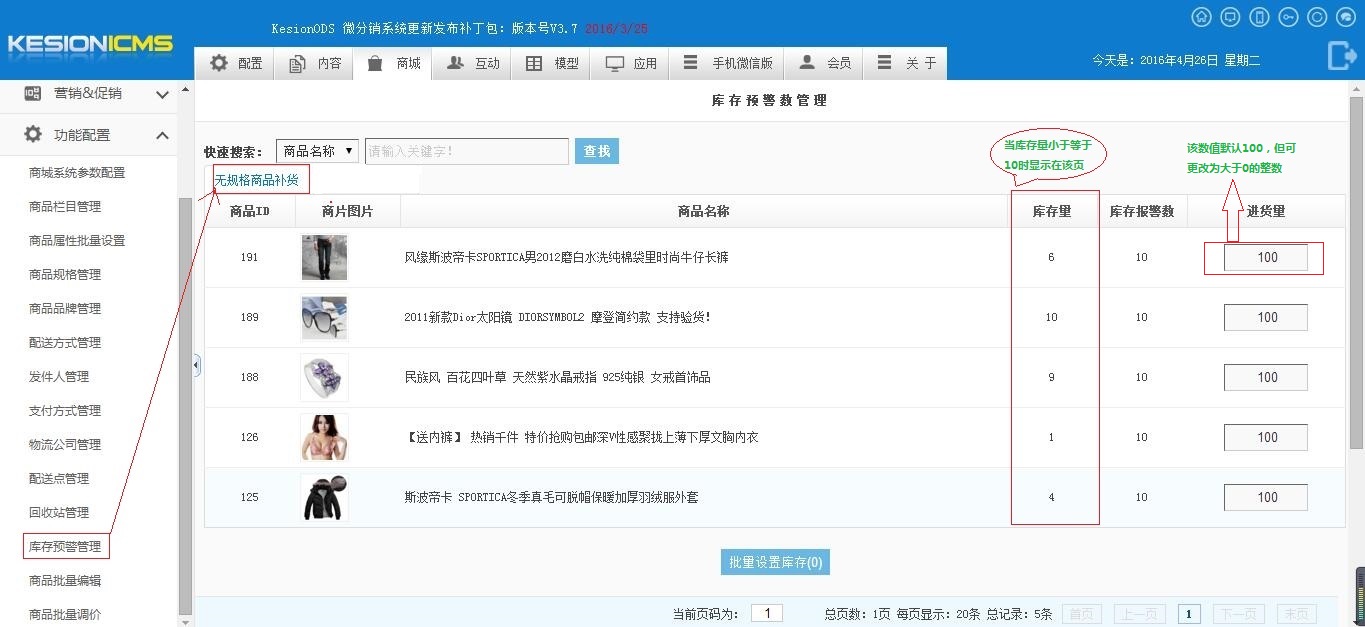Click page 1 pagination button
This screenshot has width=1365, height=627.
point(1189,614)
